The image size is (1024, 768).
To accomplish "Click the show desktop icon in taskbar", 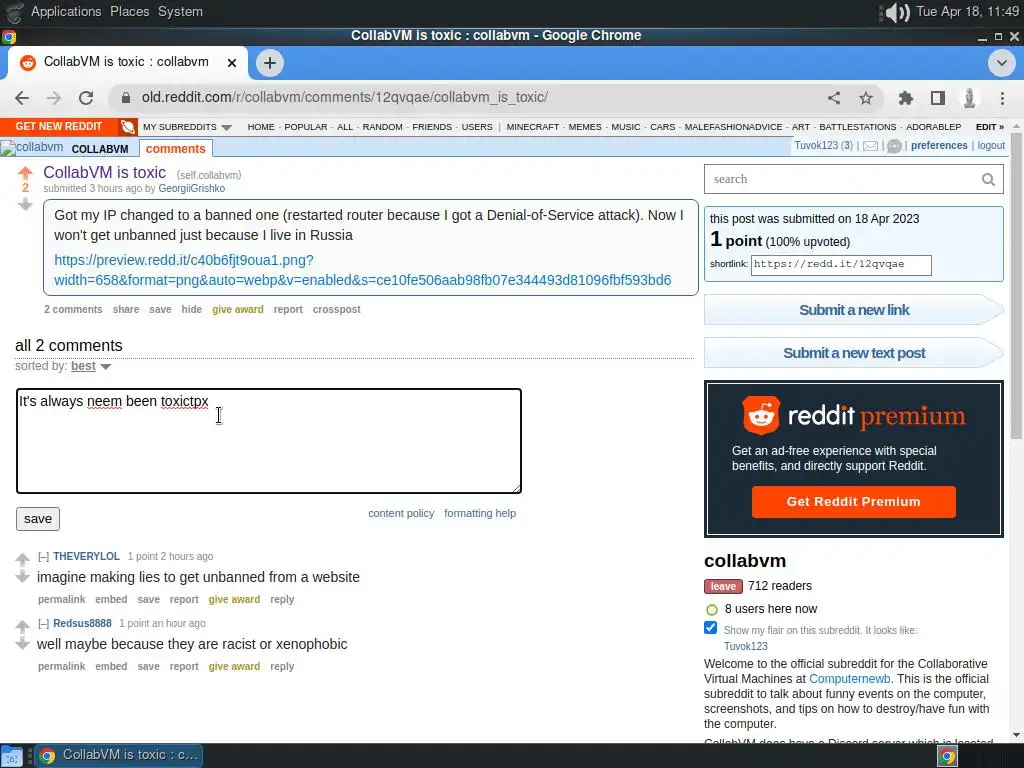I will (12, 756).
